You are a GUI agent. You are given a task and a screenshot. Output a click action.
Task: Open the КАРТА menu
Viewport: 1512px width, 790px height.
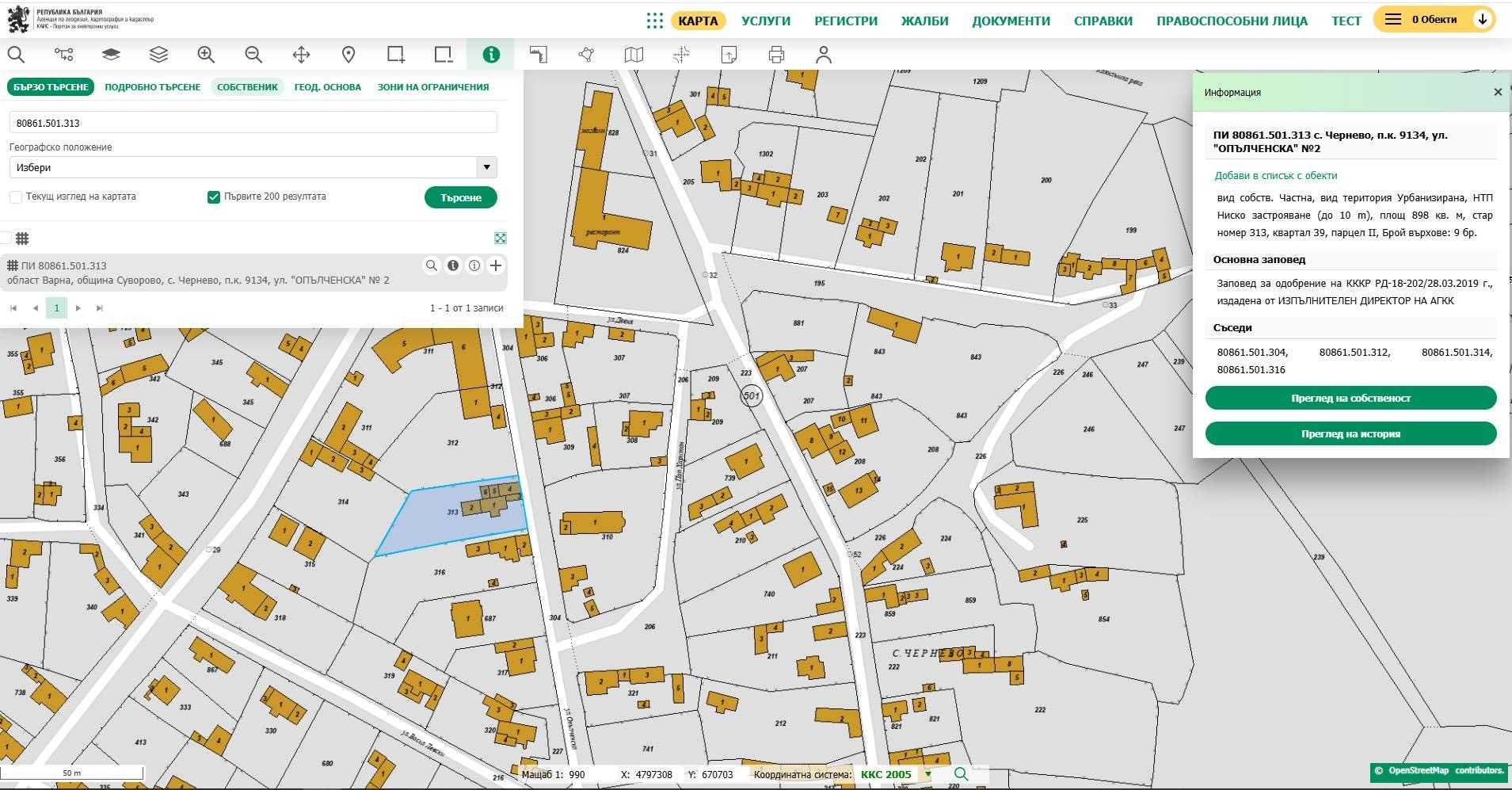click(698, 21)
